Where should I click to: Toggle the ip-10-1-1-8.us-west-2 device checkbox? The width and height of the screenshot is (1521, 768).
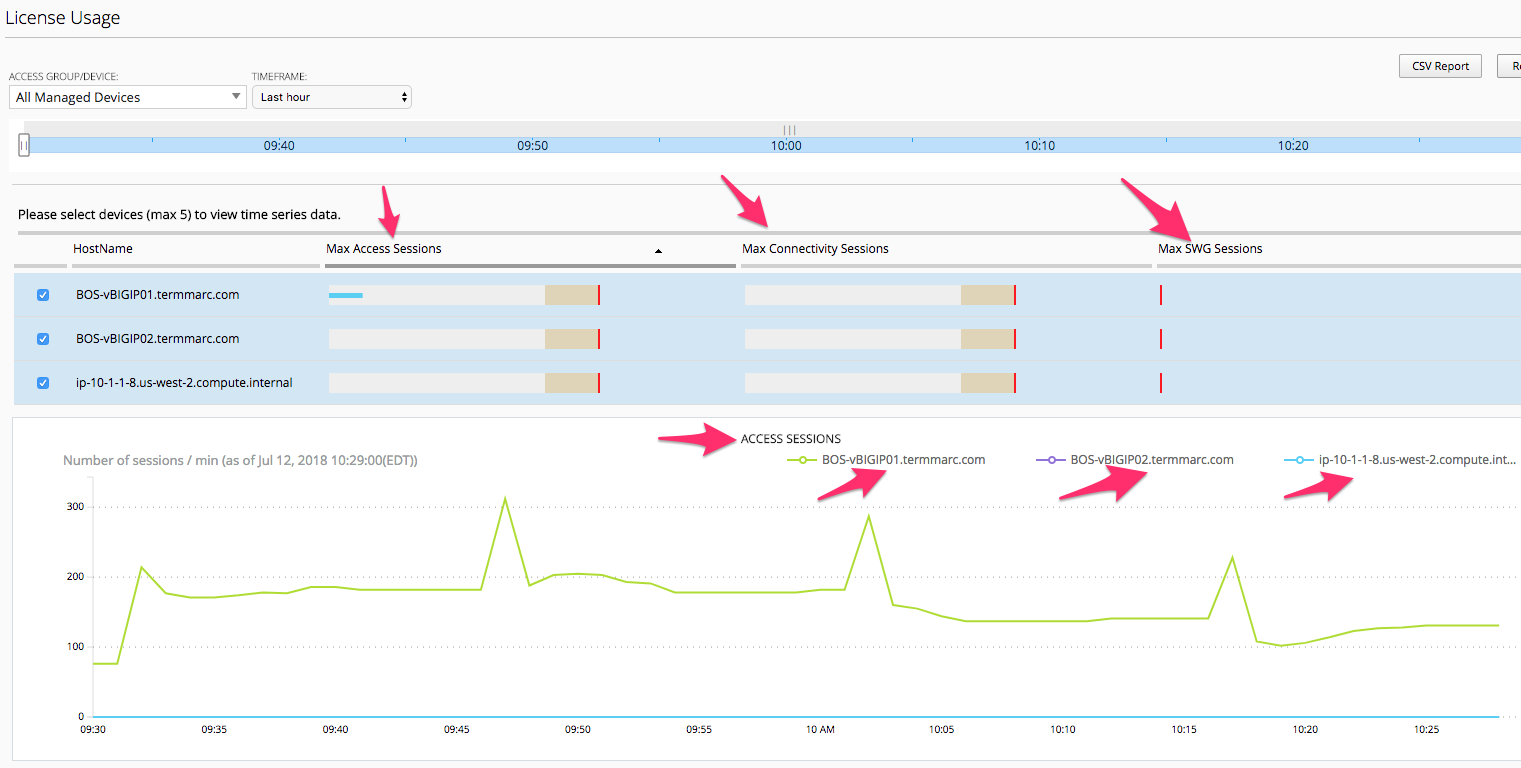pyautogui.click(x=43, y=383)
